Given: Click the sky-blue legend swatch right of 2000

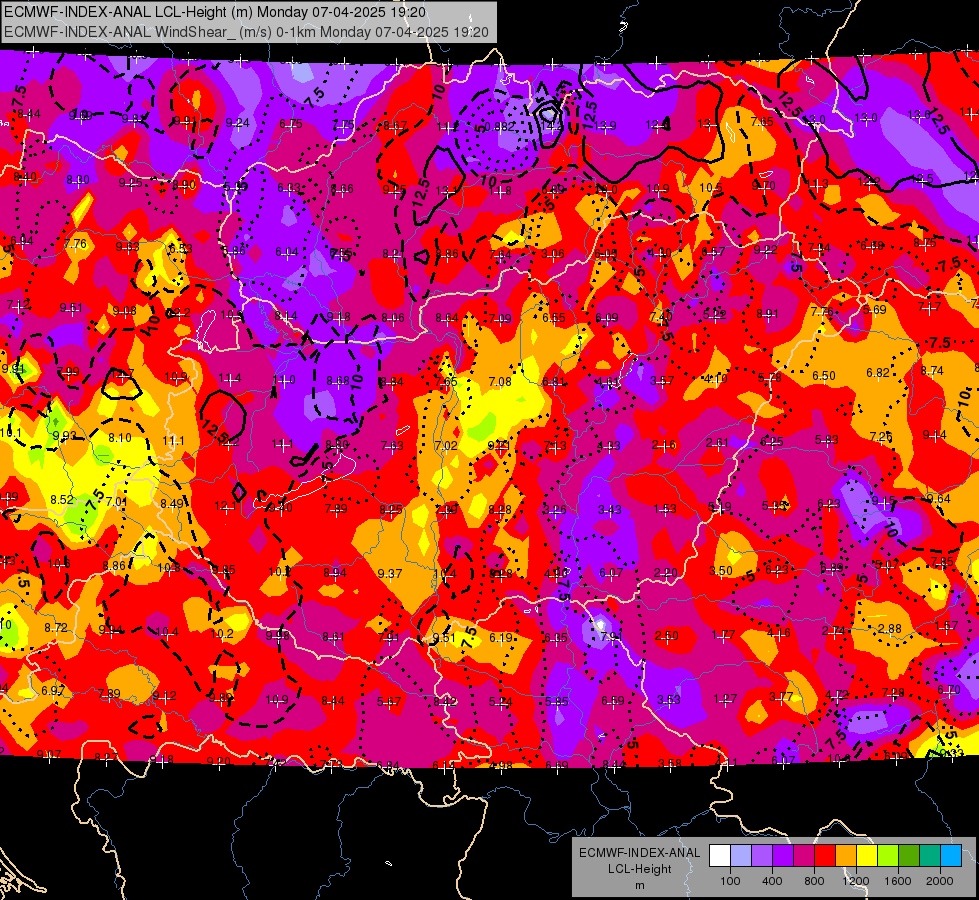Looking at the screenshot, I should coord(951,856).
